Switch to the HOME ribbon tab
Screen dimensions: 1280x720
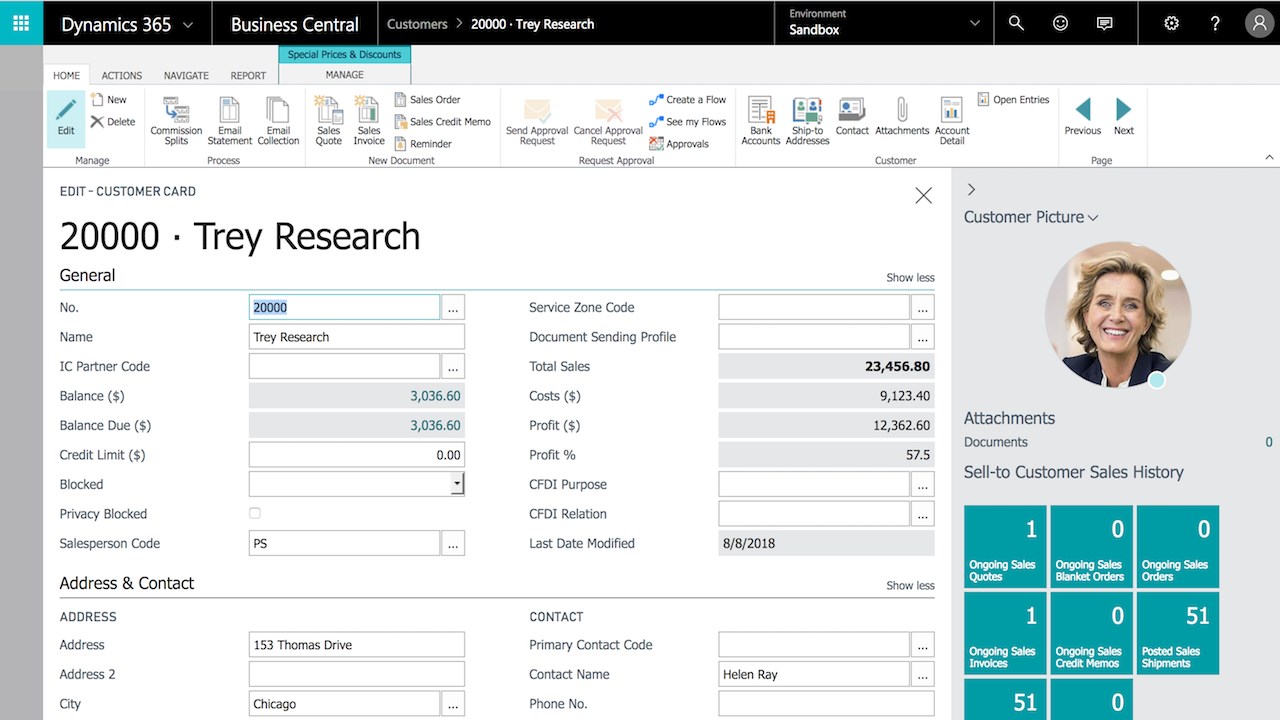tap(67, 75)
